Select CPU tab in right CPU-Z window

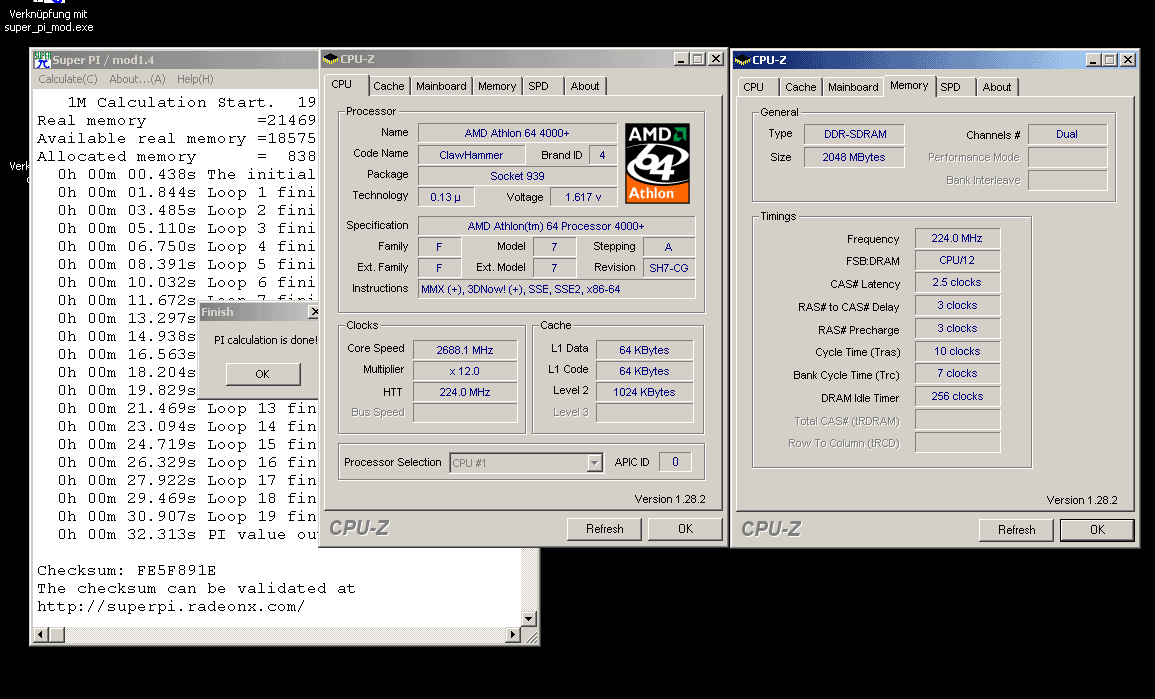tap(757, 87)
